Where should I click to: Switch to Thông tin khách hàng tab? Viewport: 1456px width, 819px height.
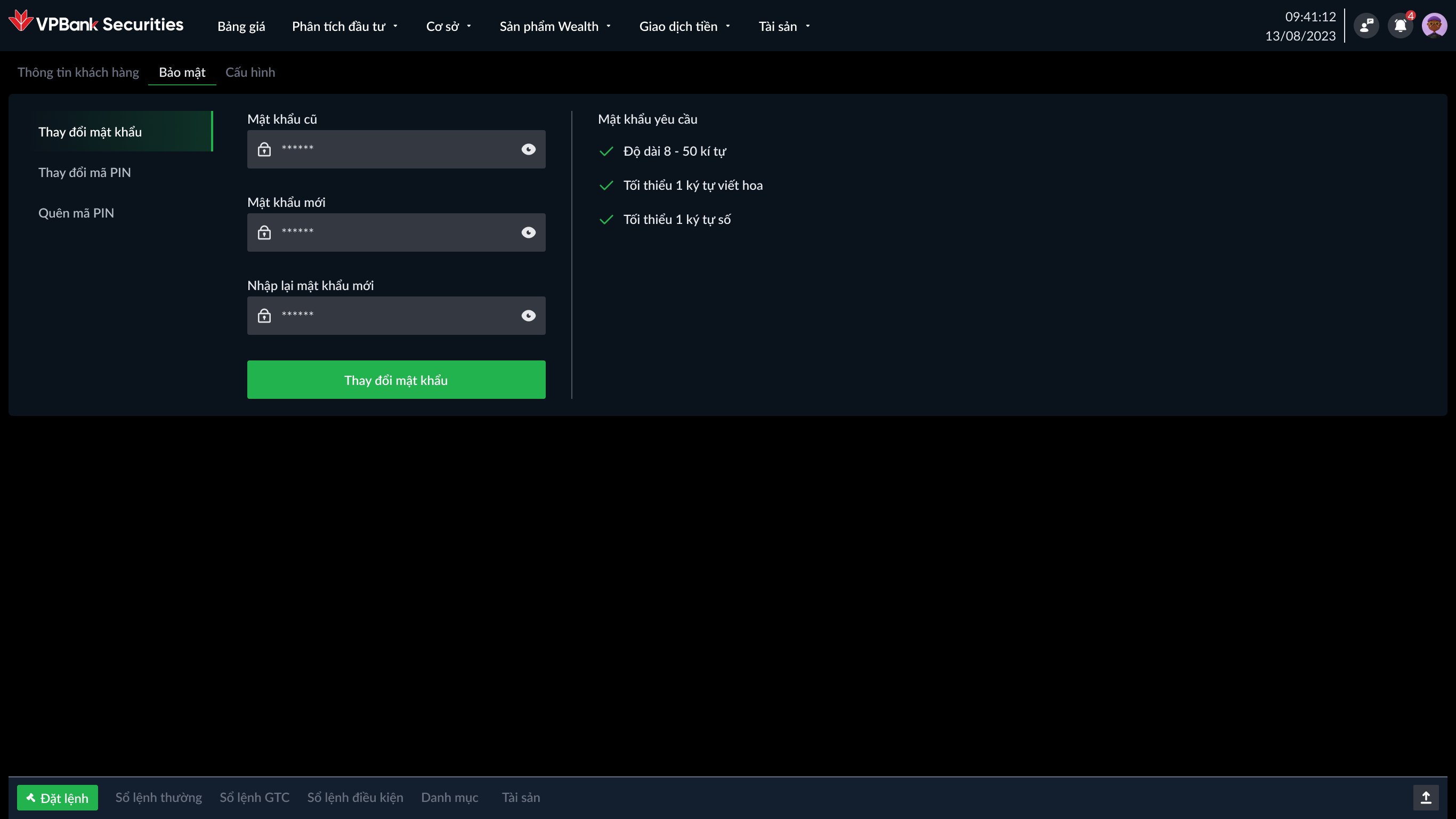coord(78,73)
